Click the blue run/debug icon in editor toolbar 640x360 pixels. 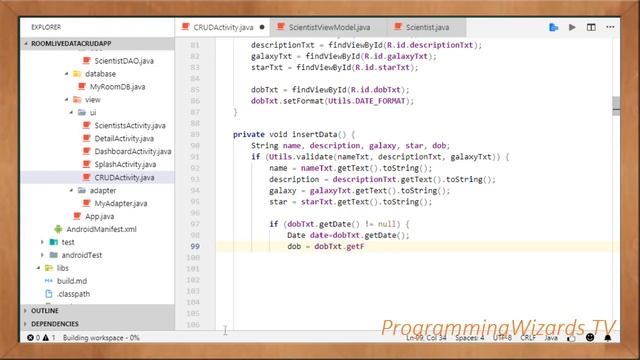[553, 27]
